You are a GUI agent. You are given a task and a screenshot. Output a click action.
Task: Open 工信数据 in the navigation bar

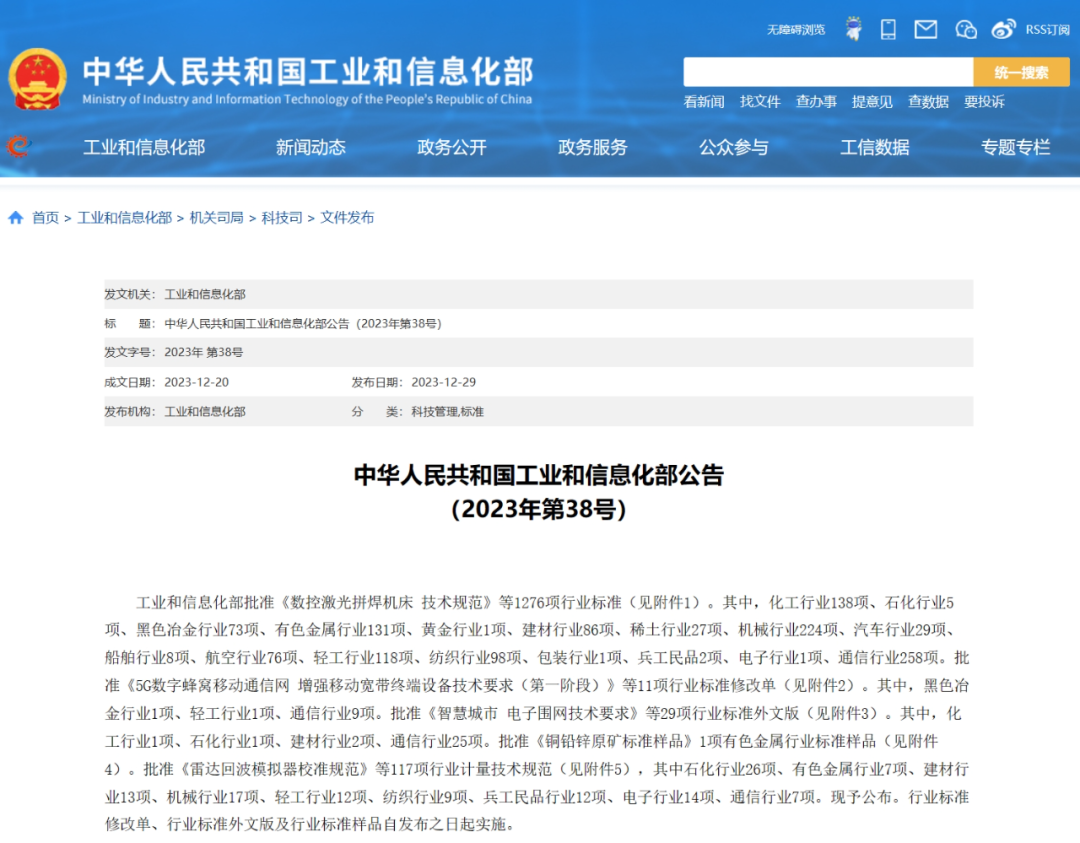[x=875, y=148]
